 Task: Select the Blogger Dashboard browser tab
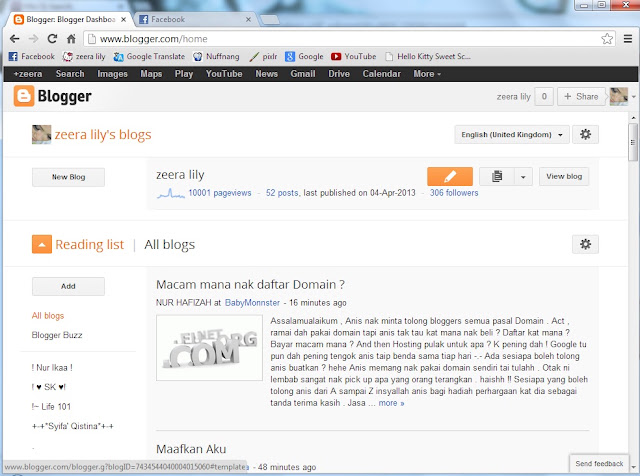tap(70, 19)
